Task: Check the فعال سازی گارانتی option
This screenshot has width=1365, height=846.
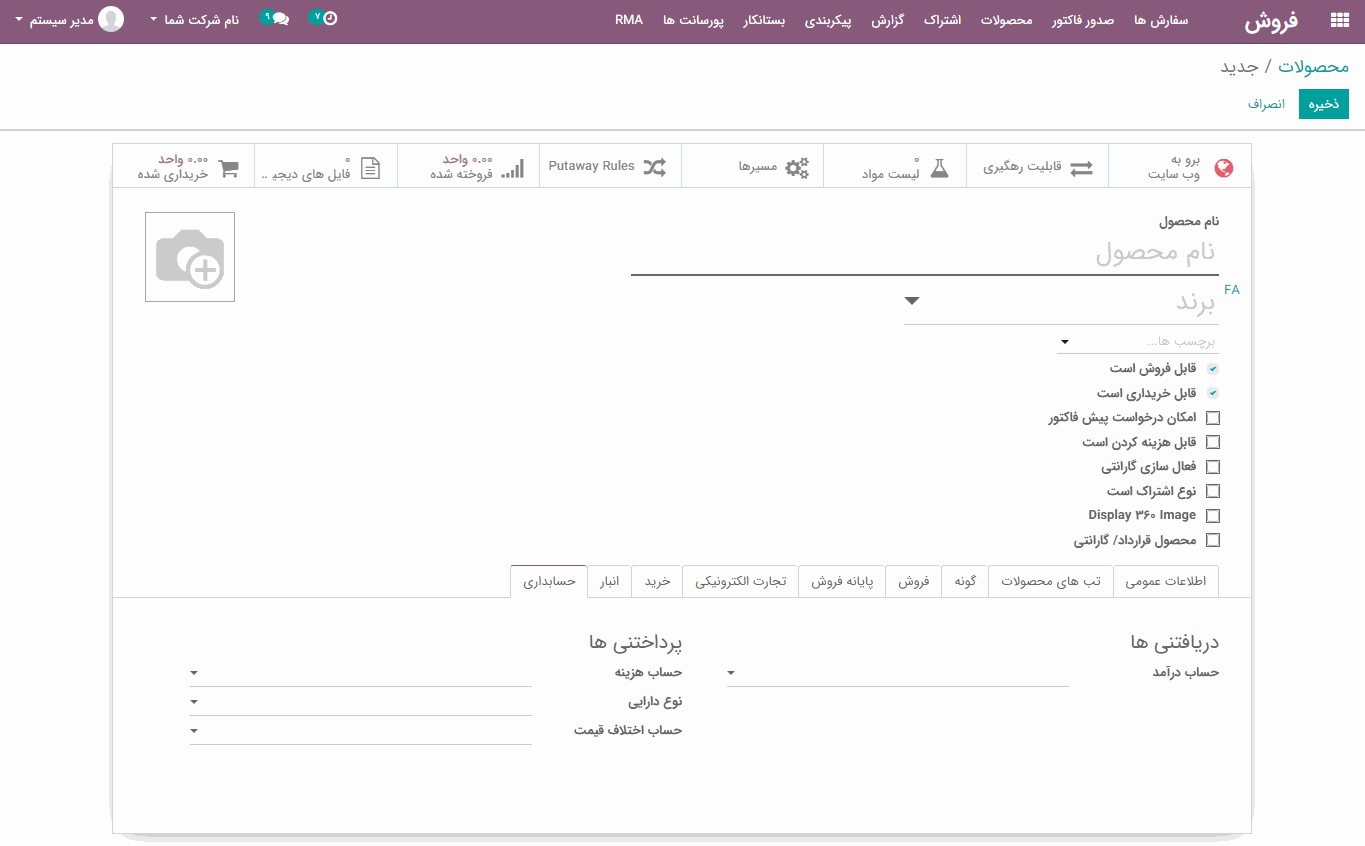Action: pyautogui.click(x=1213, y=466)
